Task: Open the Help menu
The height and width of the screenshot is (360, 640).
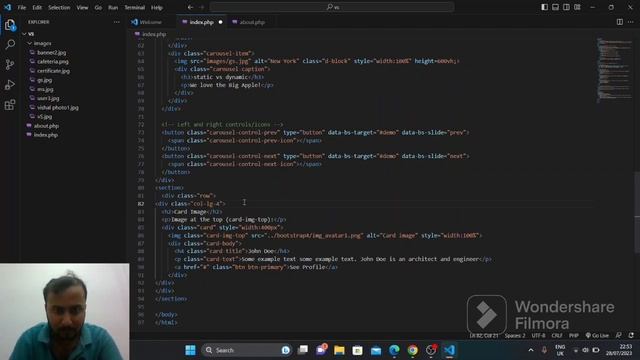Action: pyautogui.click(x=157, y=7)
